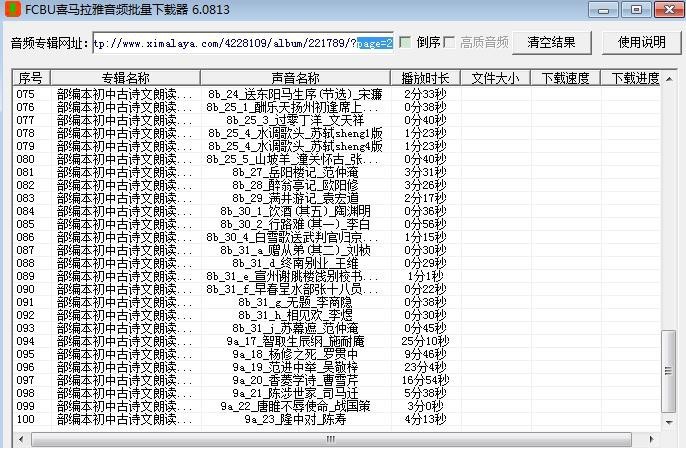Click the 专辑名称 column header
Viewport: 686px width, 471px height.
[x=126, y=78]
